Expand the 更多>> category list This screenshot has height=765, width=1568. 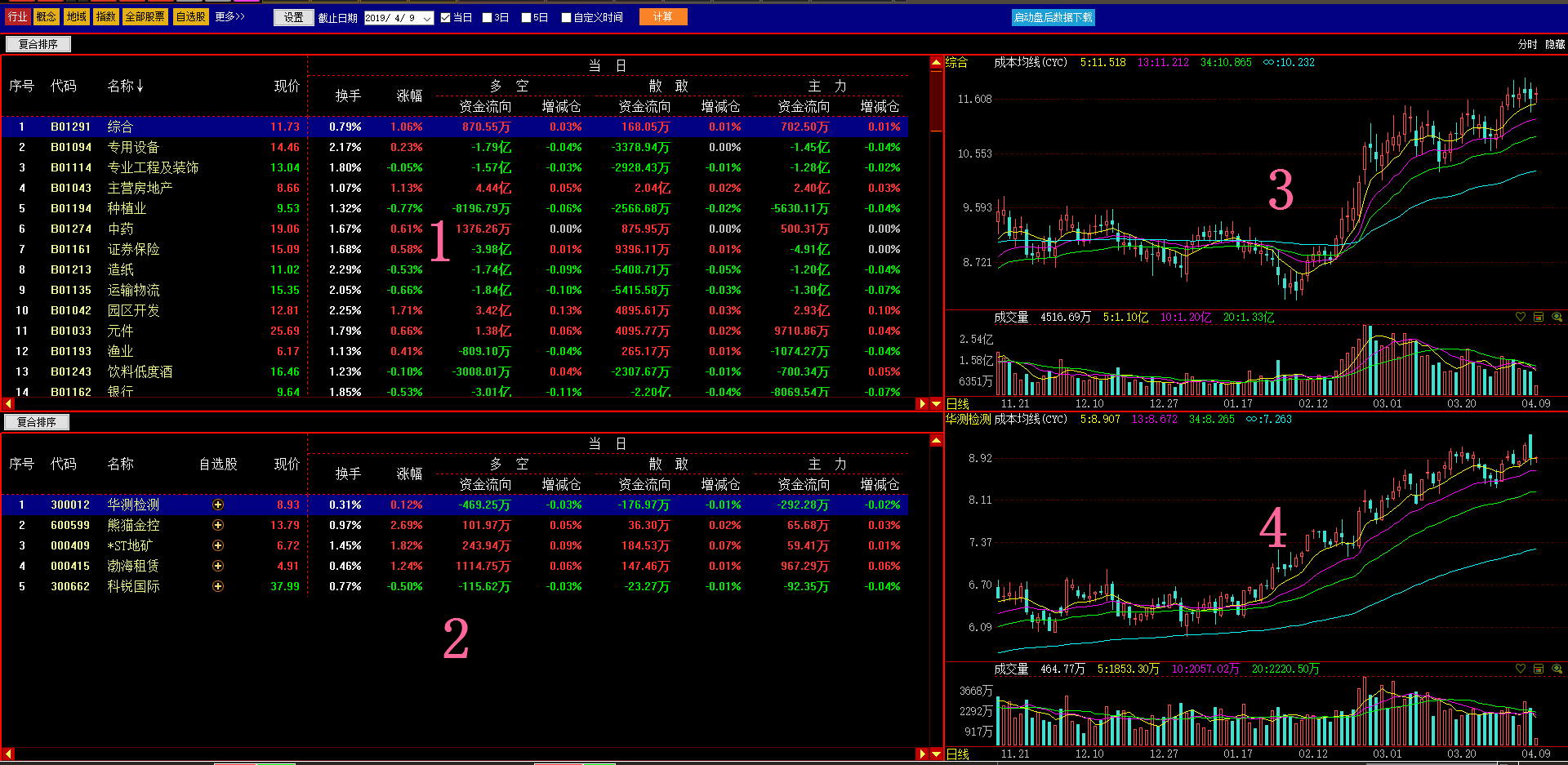pos(229,16)
